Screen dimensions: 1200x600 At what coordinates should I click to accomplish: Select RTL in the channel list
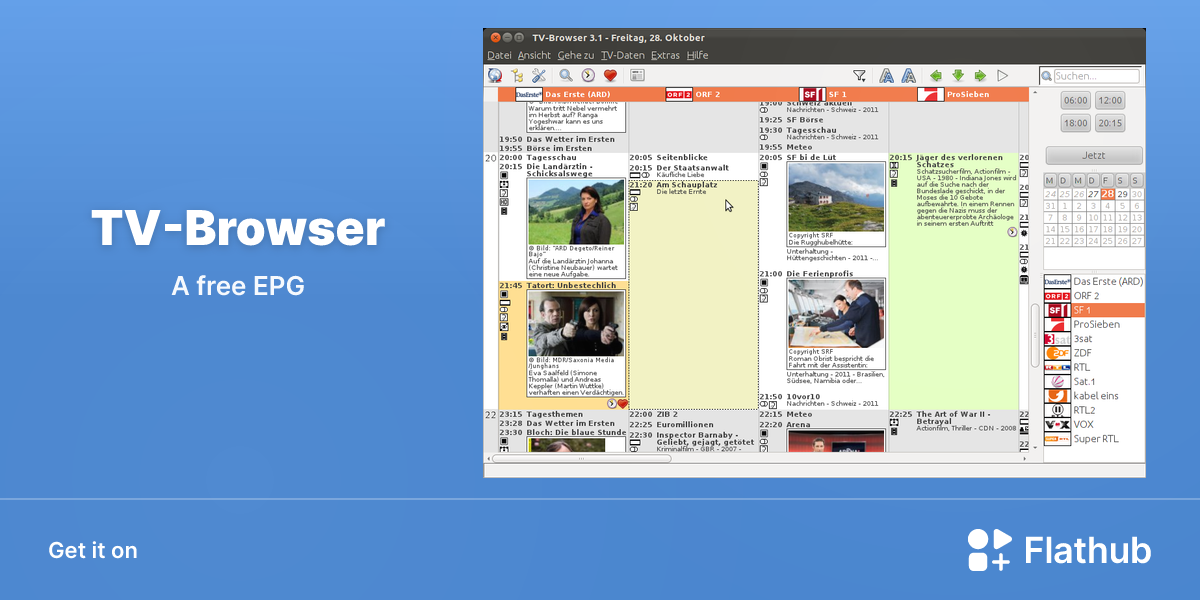(x=1094, y=367)
